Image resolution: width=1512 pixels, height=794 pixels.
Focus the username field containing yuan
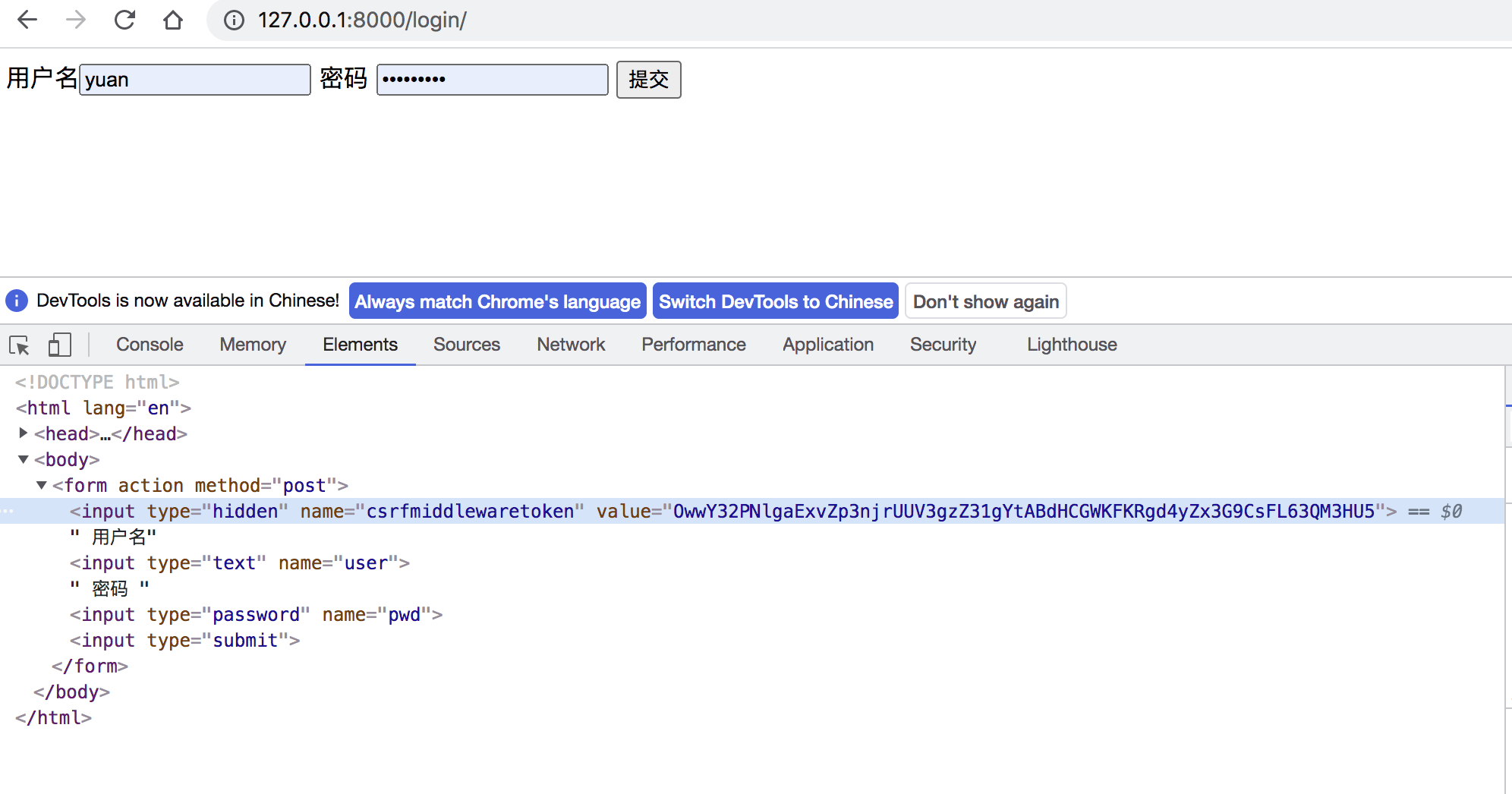(x=195, y=80)
